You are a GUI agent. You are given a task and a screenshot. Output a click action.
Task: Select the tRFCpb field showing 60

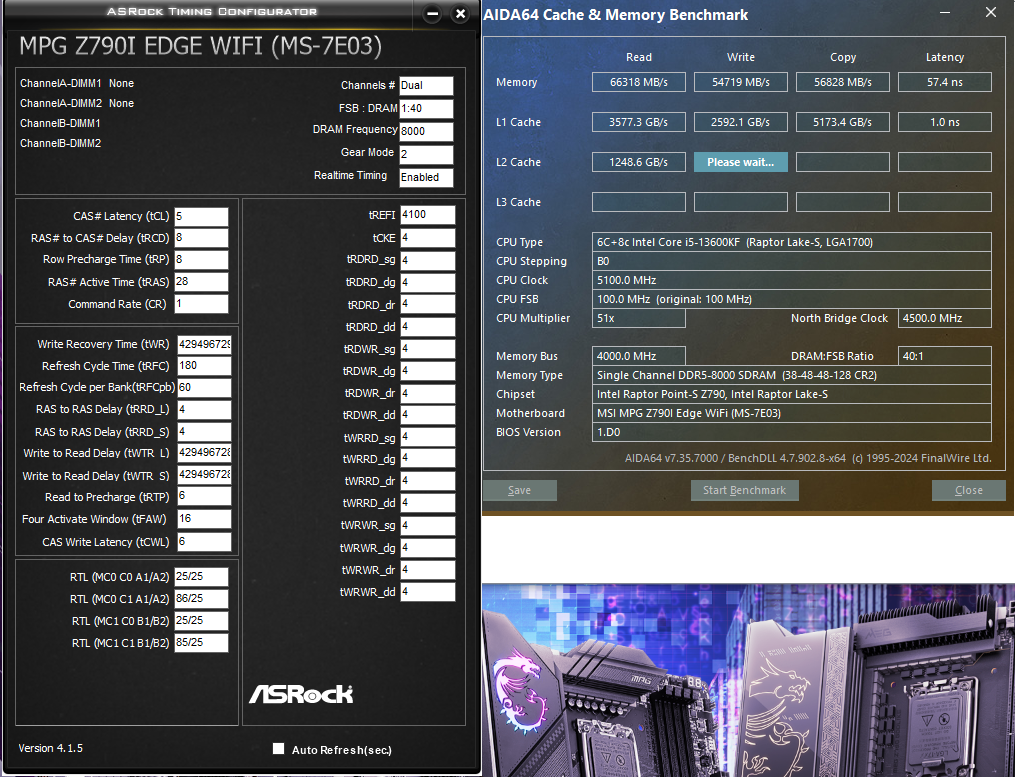(205, 388)
